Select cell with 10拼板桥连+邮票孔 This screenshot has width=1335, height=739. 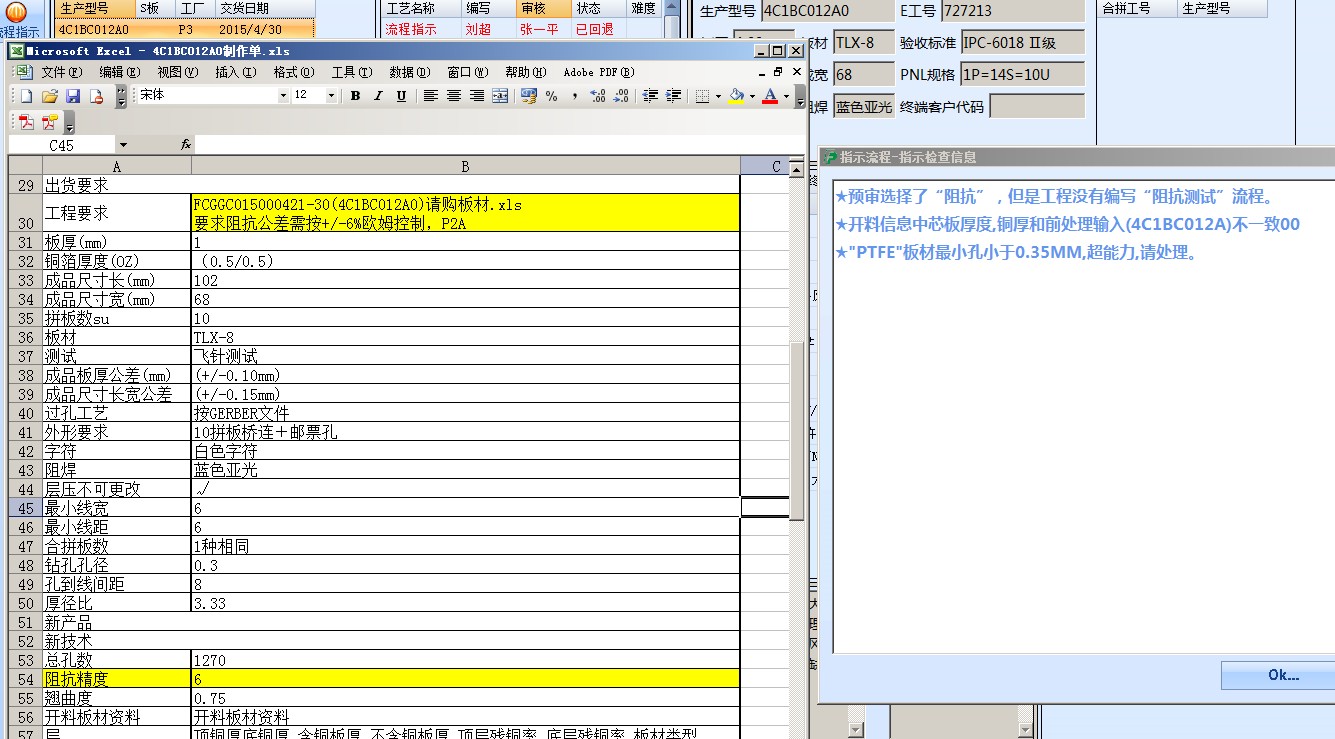(x=466, y=432)
